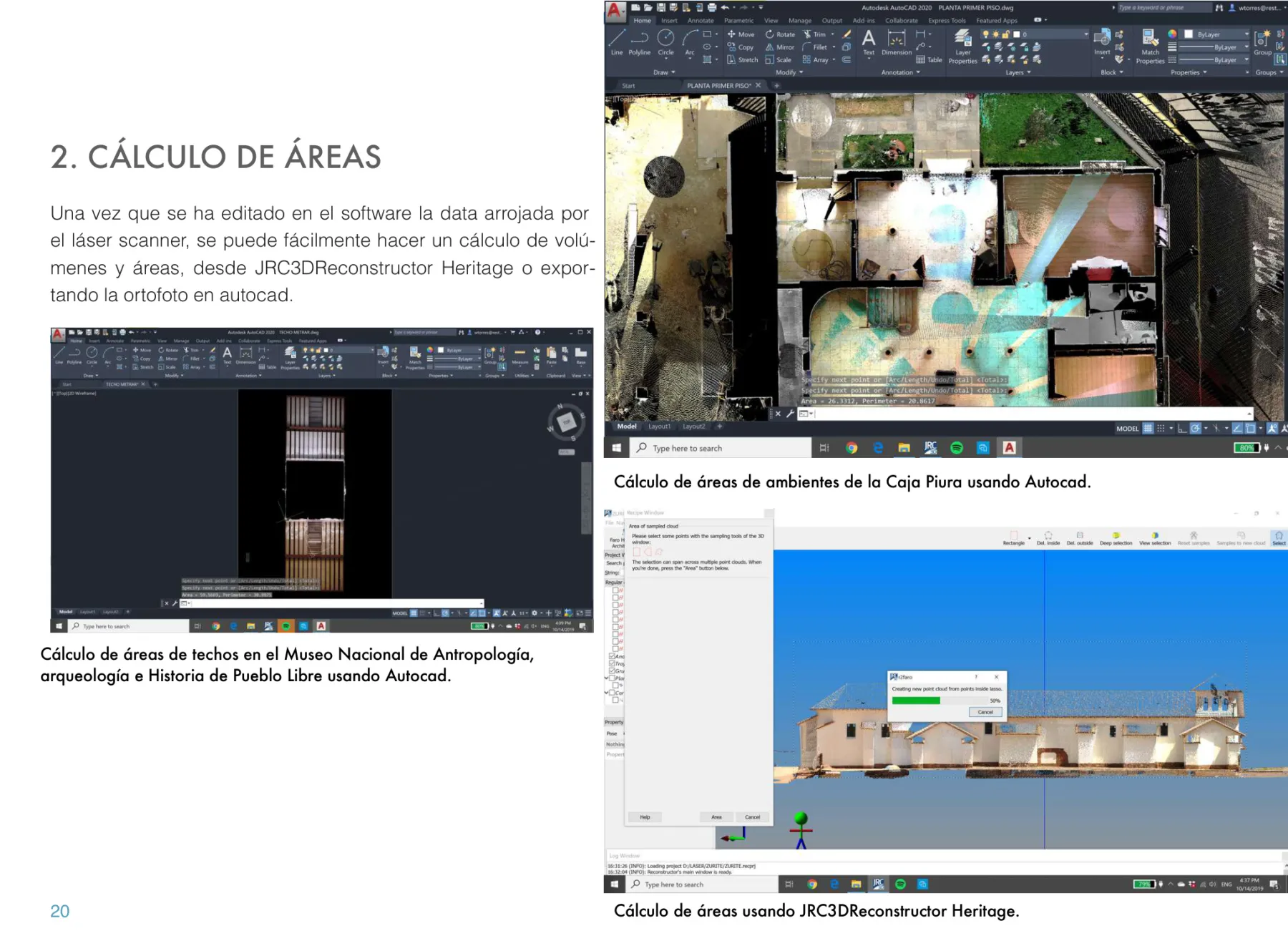Click the Stretch tool in PLANTA PRIMER PISO AutoCAD

point(742,60)
